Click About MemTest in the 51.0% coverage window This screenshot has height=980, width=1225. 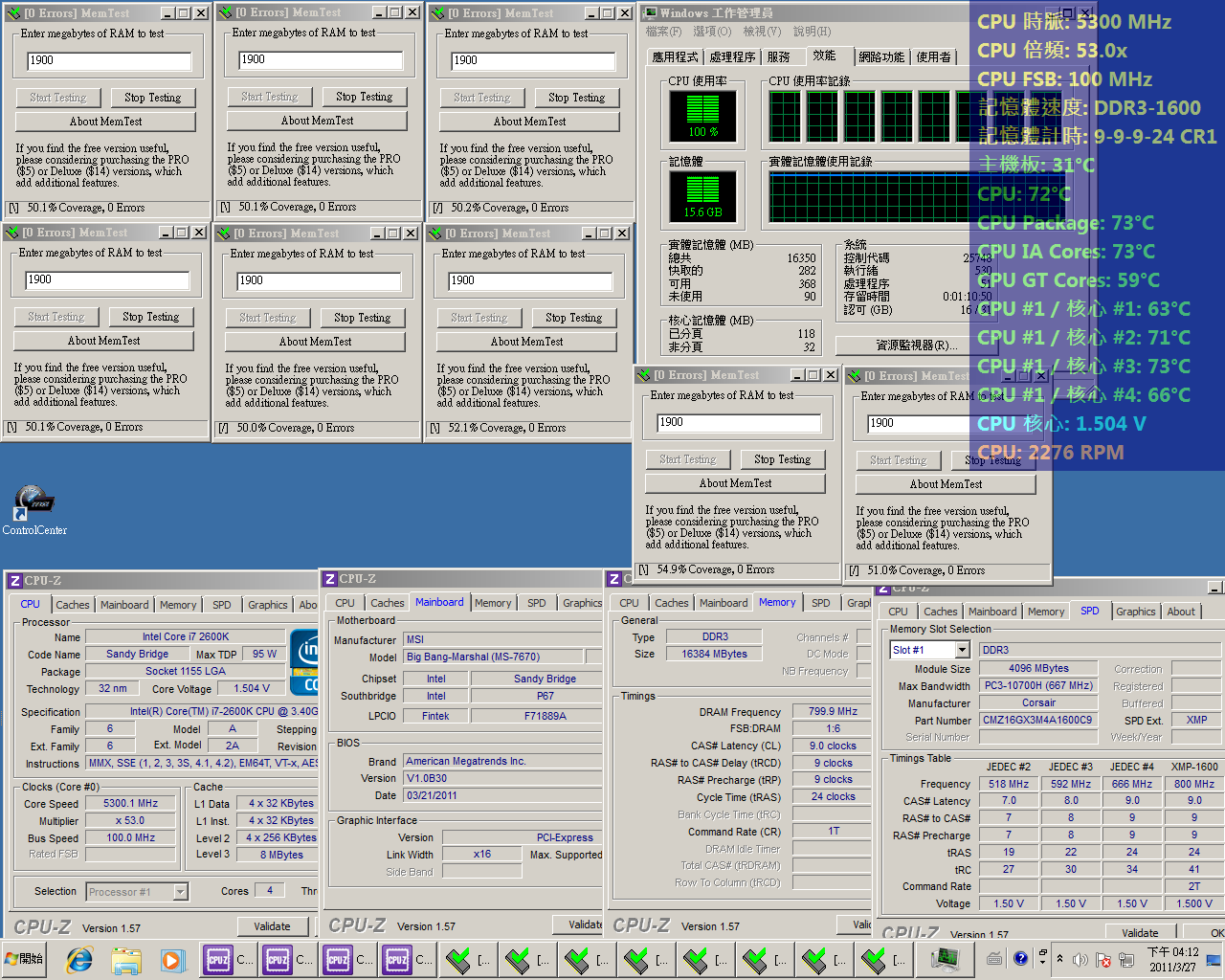[946, 484]
